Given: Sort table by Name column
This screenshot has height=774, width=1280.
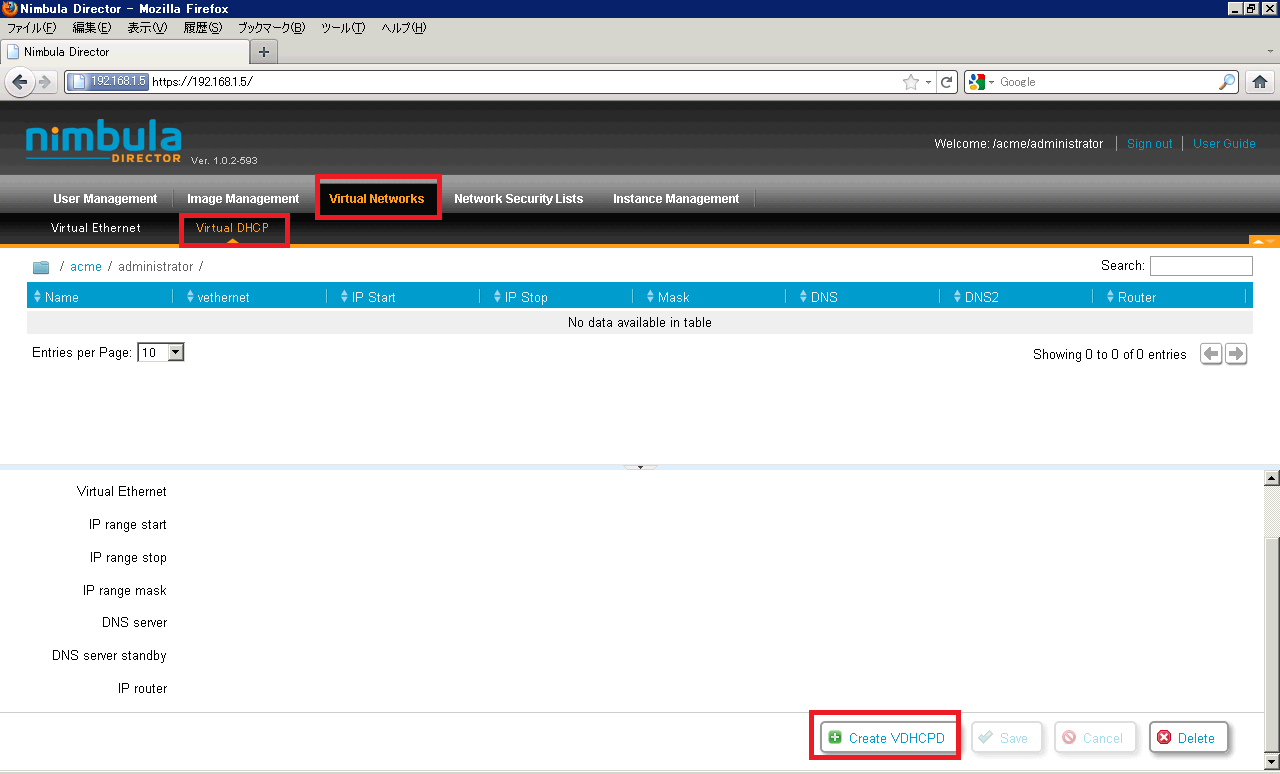Looking at the screenshot, I should click(100, 297).
